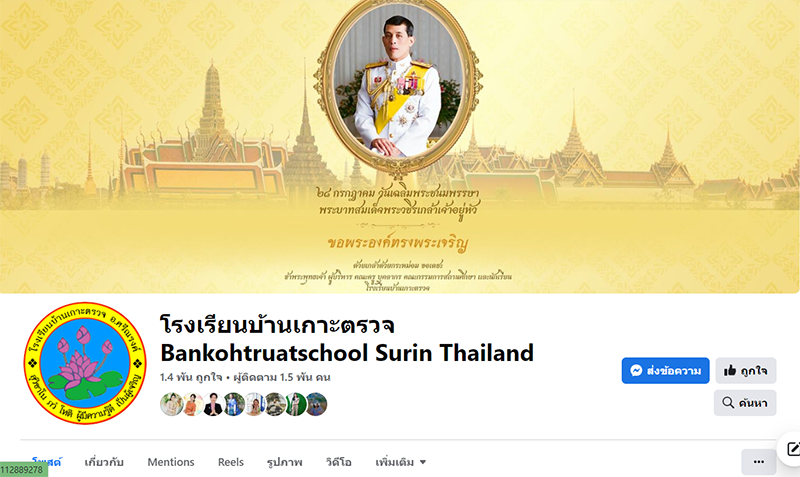Screen dimensions: 800x477
Task: Click the Messenger icon in the send message button
Action: pyautogui.click(x=636, y=370)
